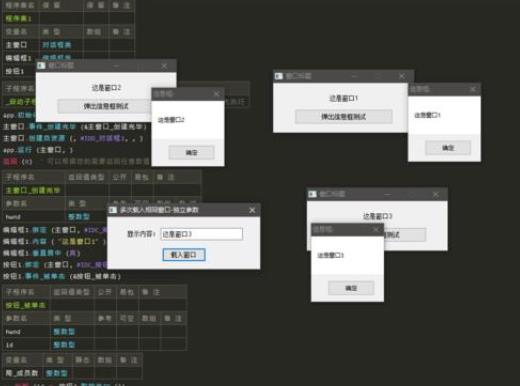Screen dimensions: 520x386
Task: Select the 主窗口 variable name cell
Action: click(21, 45)
